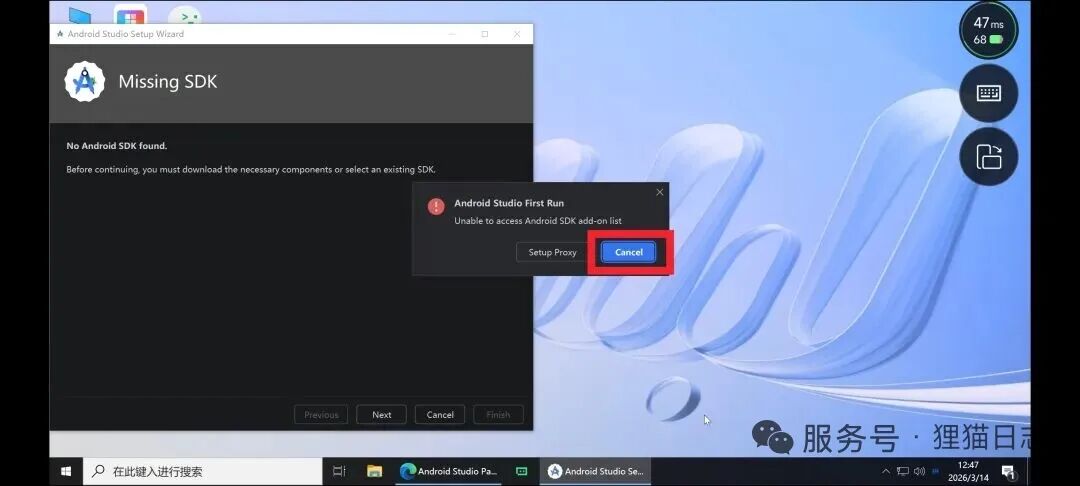Click the taskbar clock showing 12:47
This screenshot has width=1080, height=486.
tap(968, 472)
